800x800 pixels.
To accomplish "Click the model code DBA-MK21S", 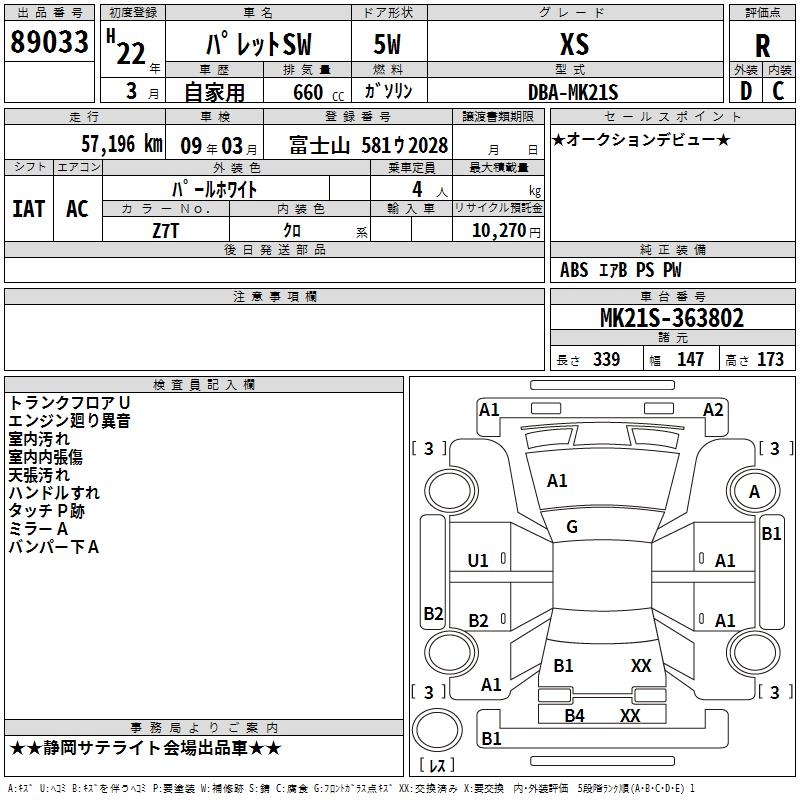I will pos(573,91).
